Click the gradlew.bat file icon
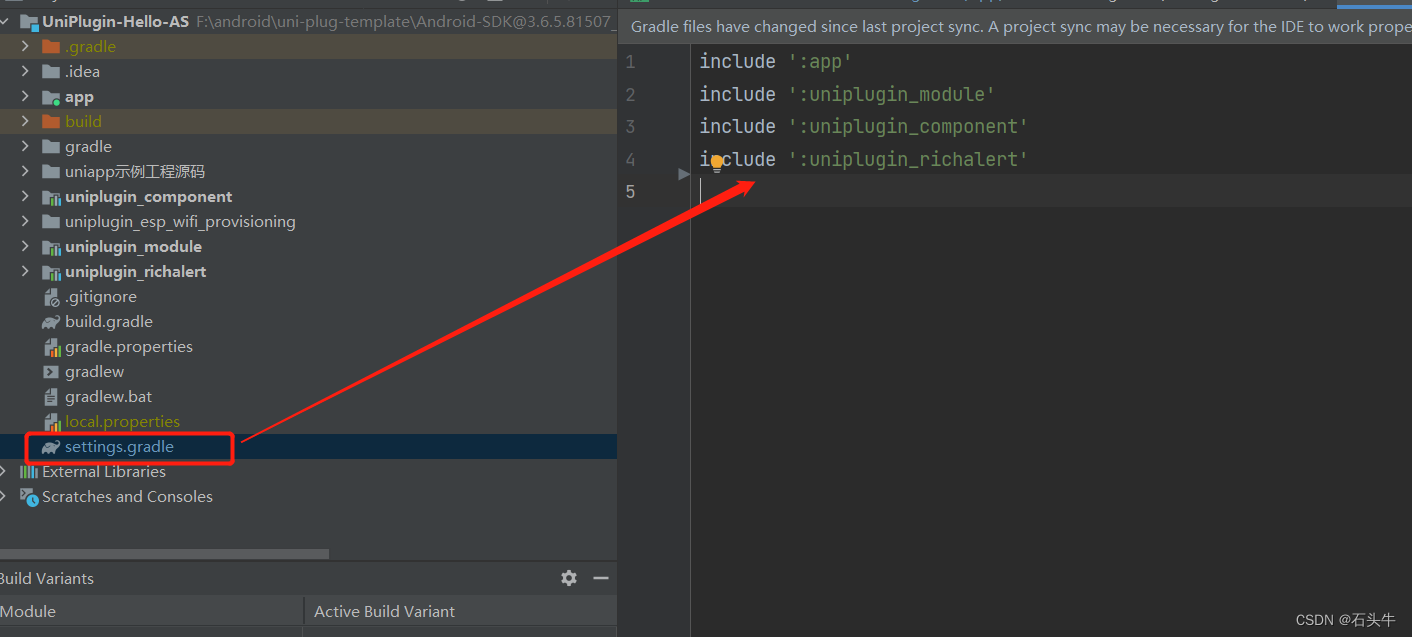The width and height of the screenshot is (1412, 637). click(51, 397)
